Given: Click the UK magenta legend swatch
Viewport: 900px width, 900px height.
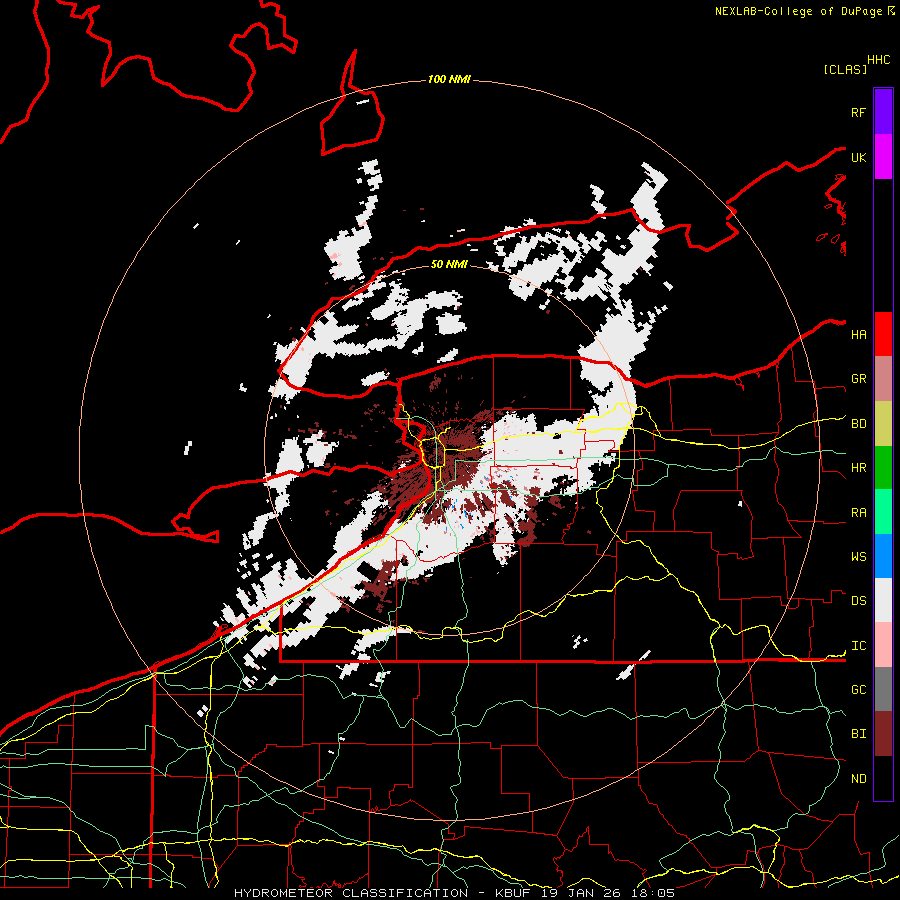Looking at the screenshot, I should click(883, 157).
